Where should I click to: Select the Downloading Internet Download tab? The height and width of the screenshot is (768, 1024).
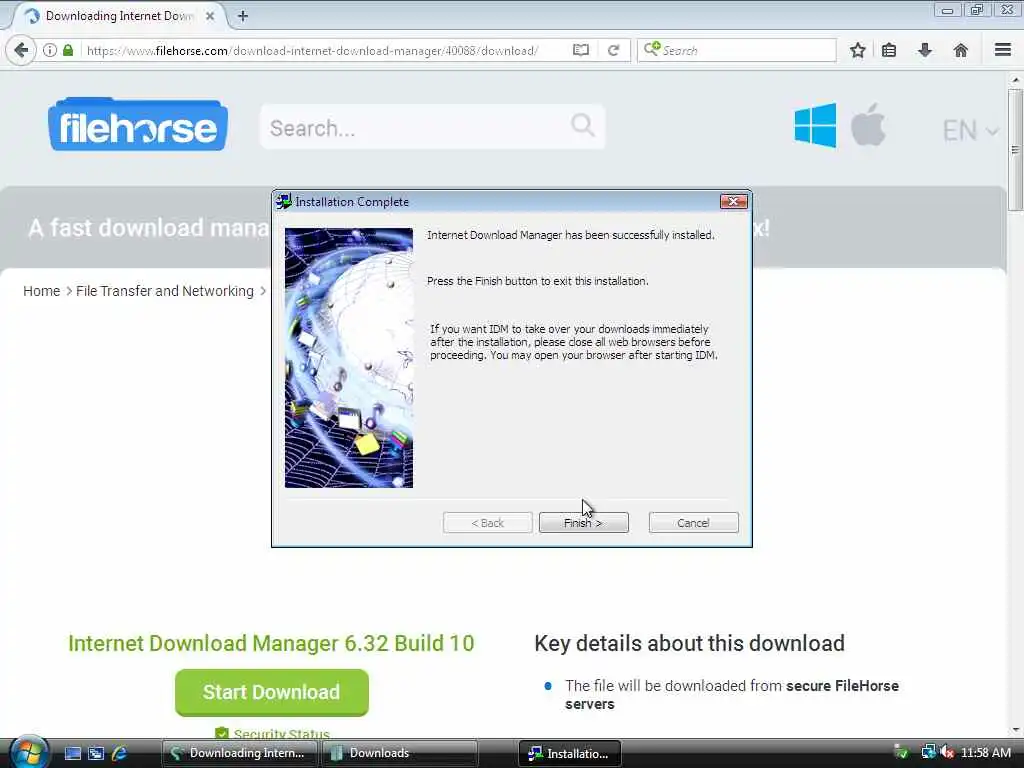pyautogui.click(x=118, y=16)
